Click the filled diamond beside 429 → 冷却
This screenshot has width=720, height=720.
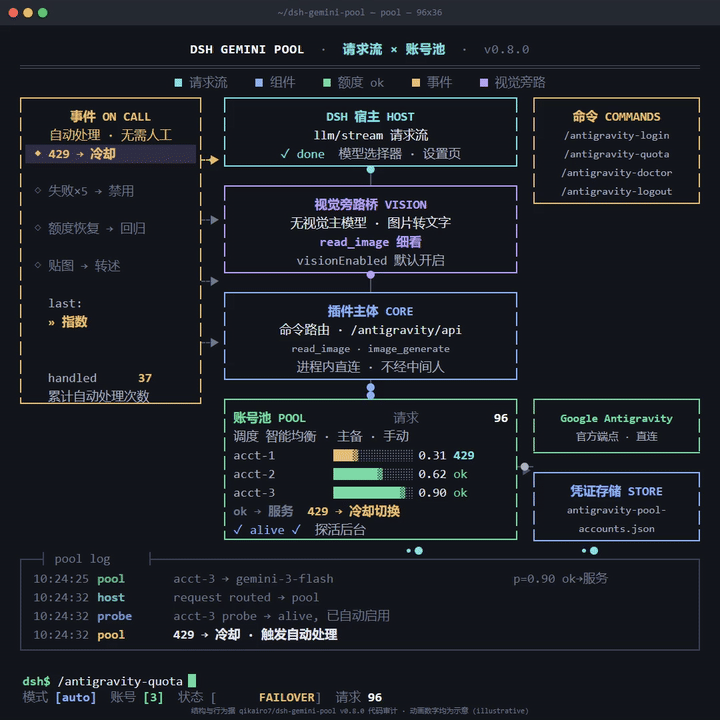pyautogui.click(x=38, y=153)
